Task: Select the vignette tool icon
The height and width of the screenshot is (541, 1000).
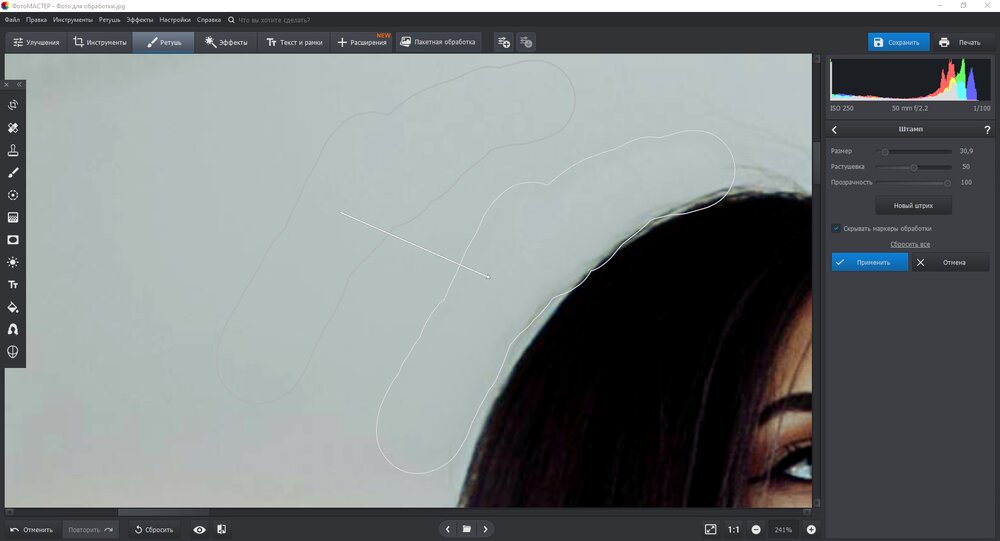Action: [x=13, y=240]
